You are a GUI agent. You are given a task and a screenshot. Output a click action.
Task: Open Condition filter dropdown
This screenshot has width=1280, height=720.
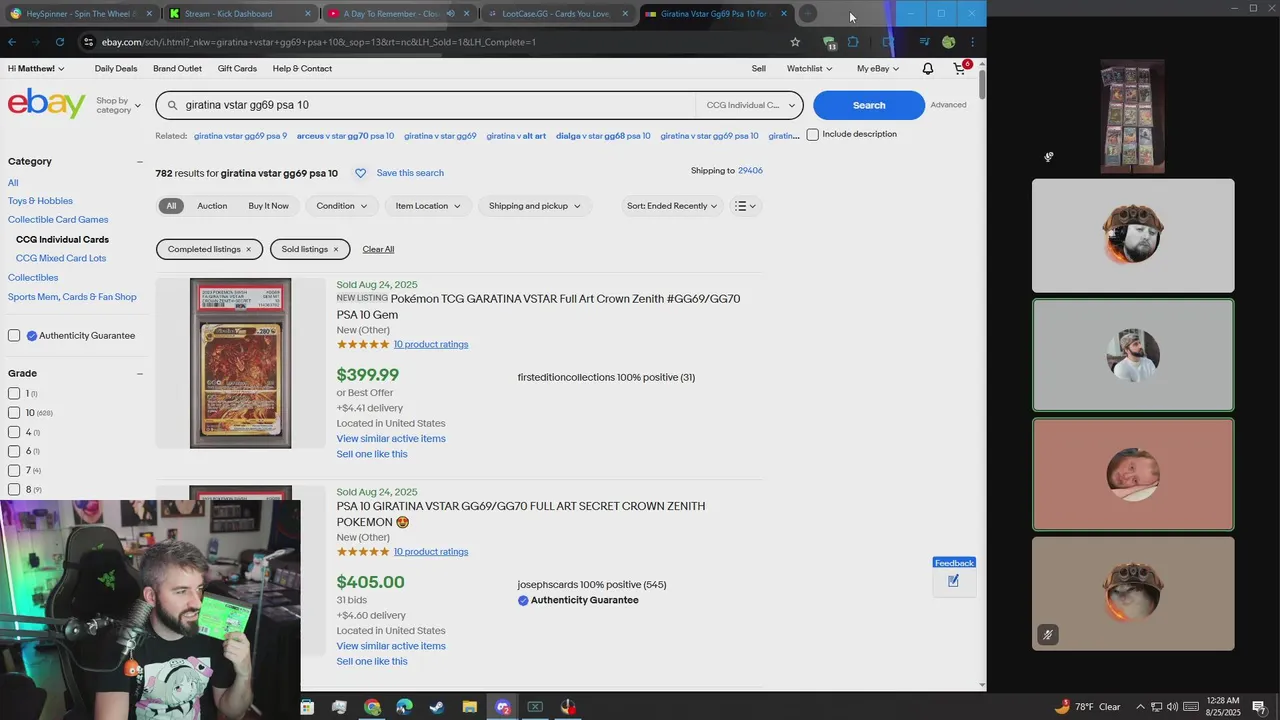click(342, 206)
